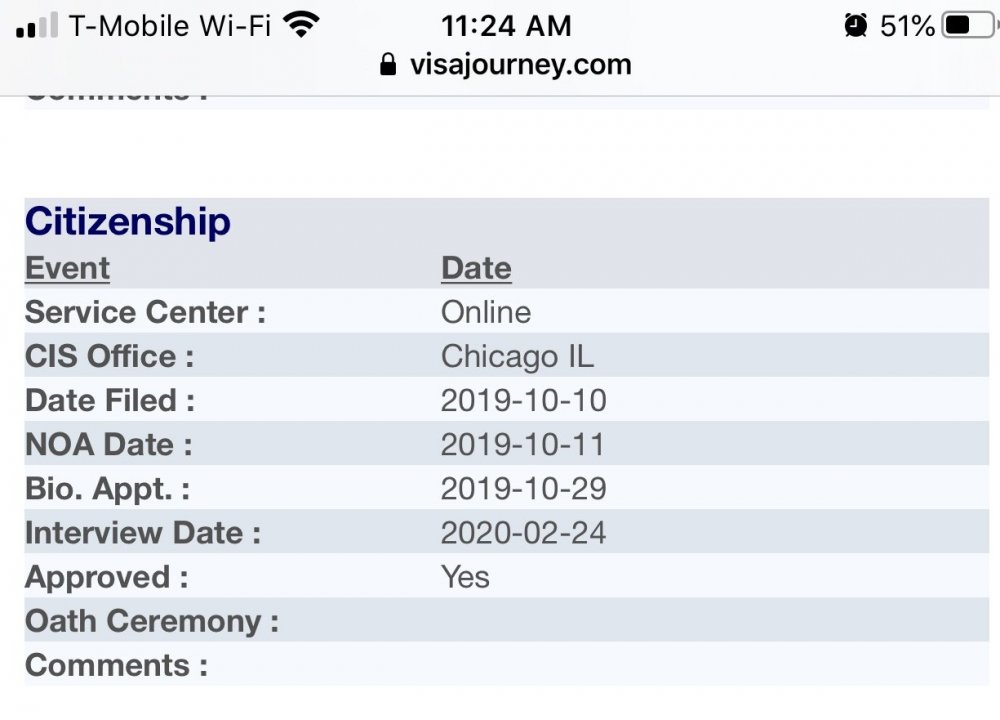Tap the 11:24 AM clock
1000x720 pixels.
pos(506,26)
